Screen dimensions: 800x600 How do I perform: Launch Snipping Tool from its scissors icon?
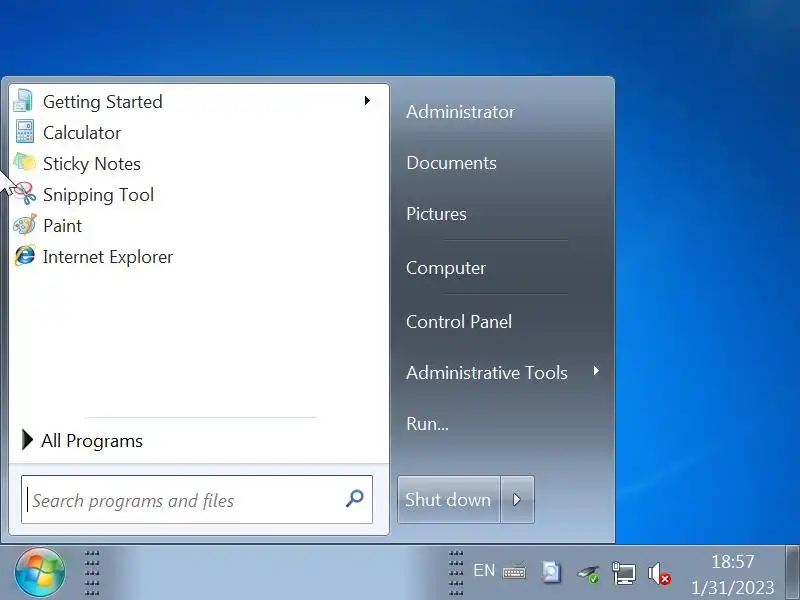24,194
